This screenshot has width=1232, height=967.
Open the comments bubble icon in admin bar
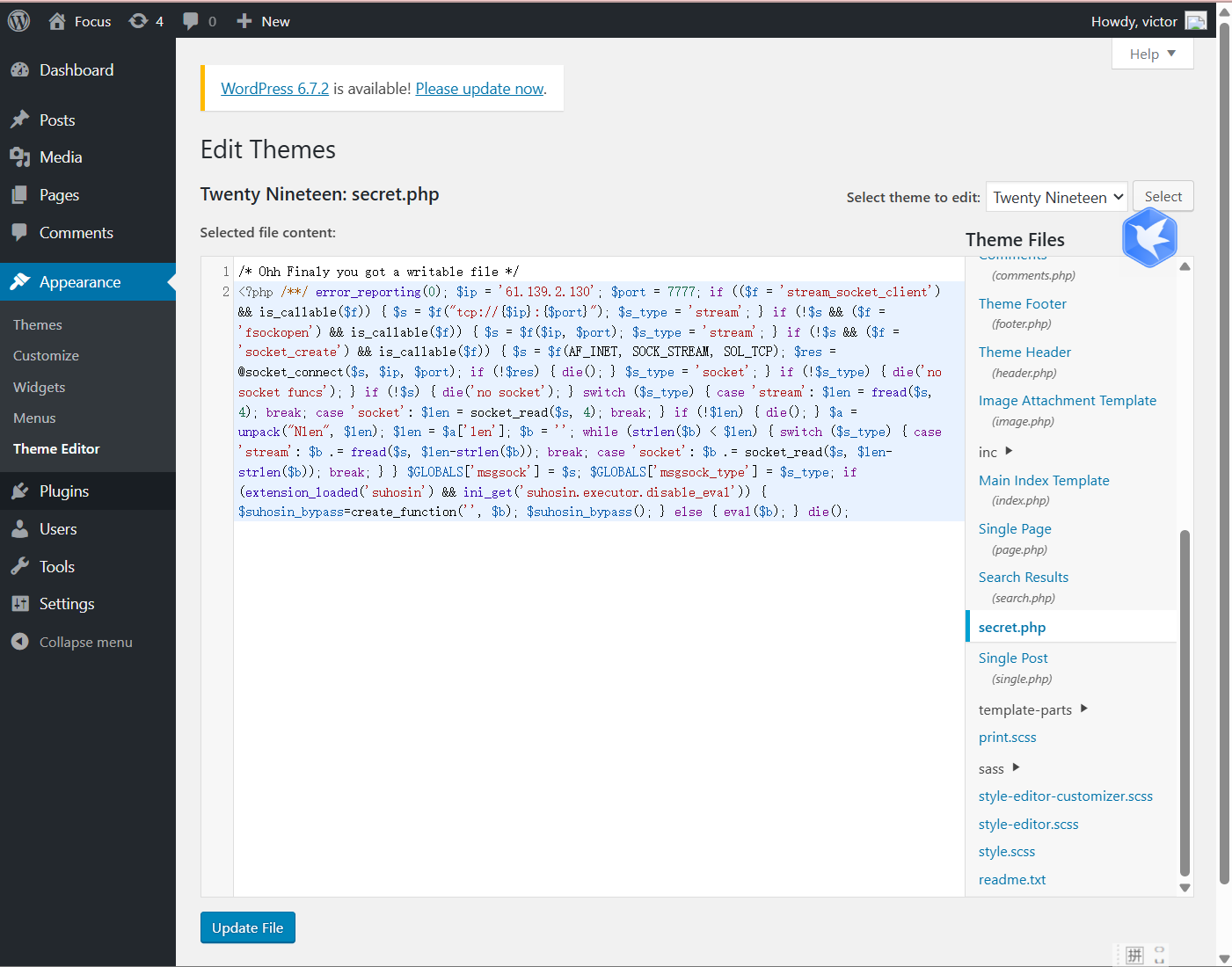190,21
